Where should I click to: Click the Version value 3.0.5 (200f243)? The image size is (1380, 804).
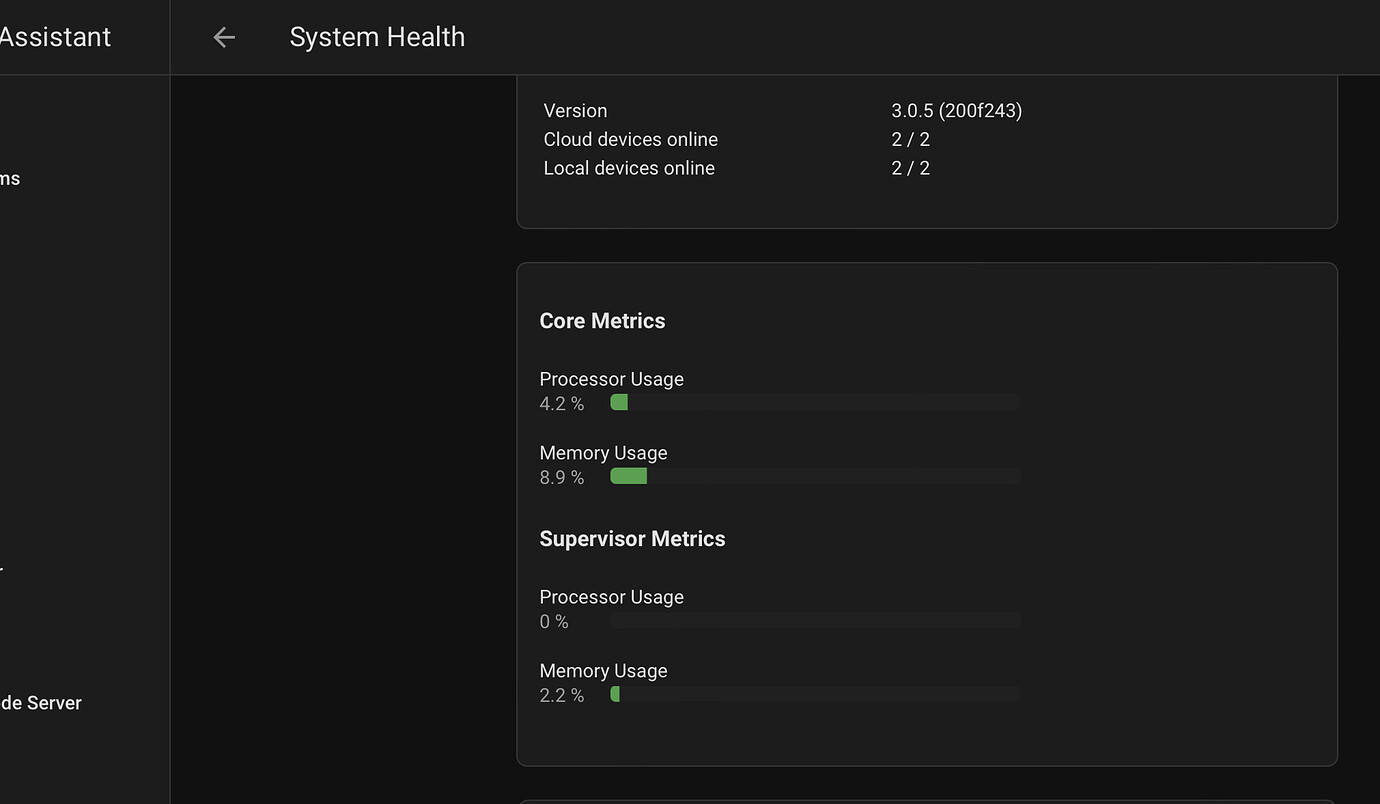click(x=956, y=111)
